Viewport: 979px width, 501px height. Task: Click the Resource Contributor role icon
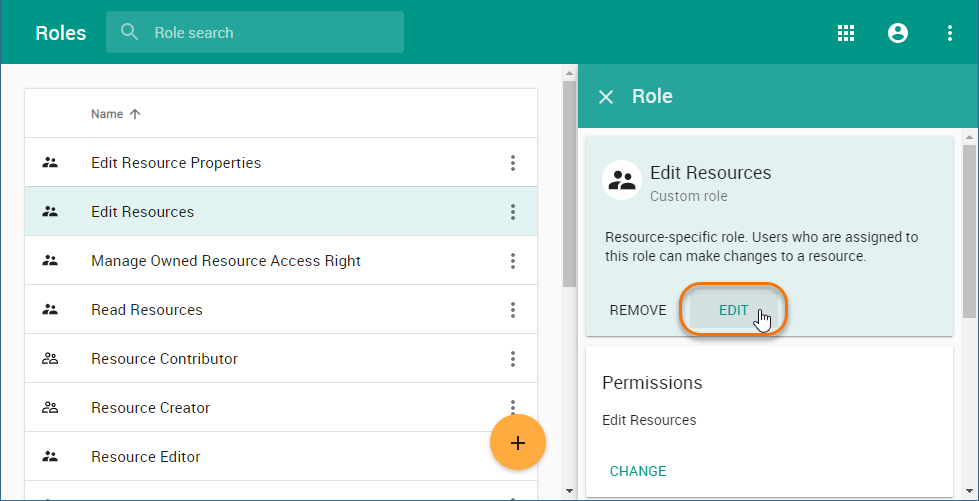click(50, 359)
